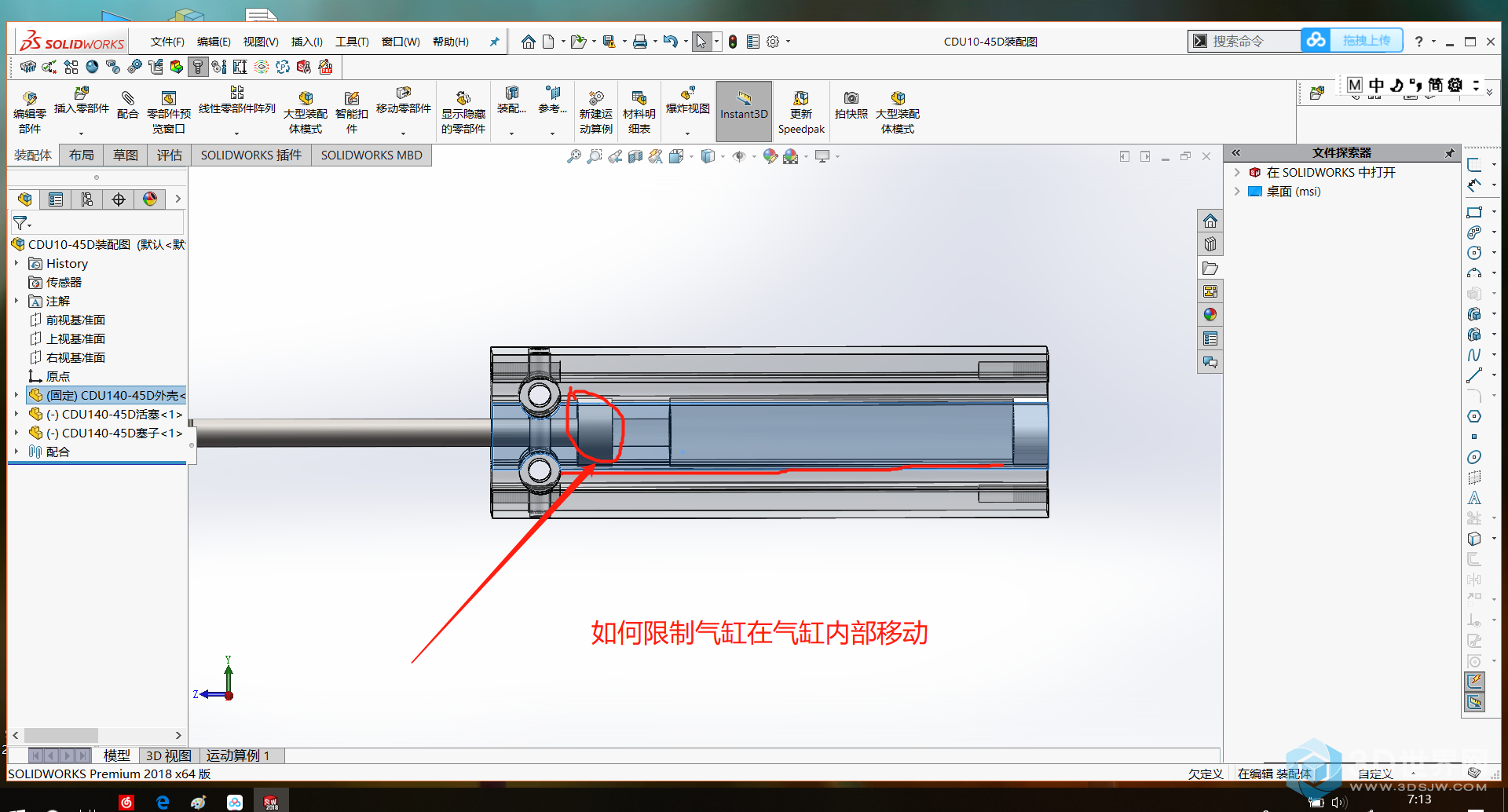Open the Tools menu (工具)
This screenshot has height=812, width=1508.
352,42
